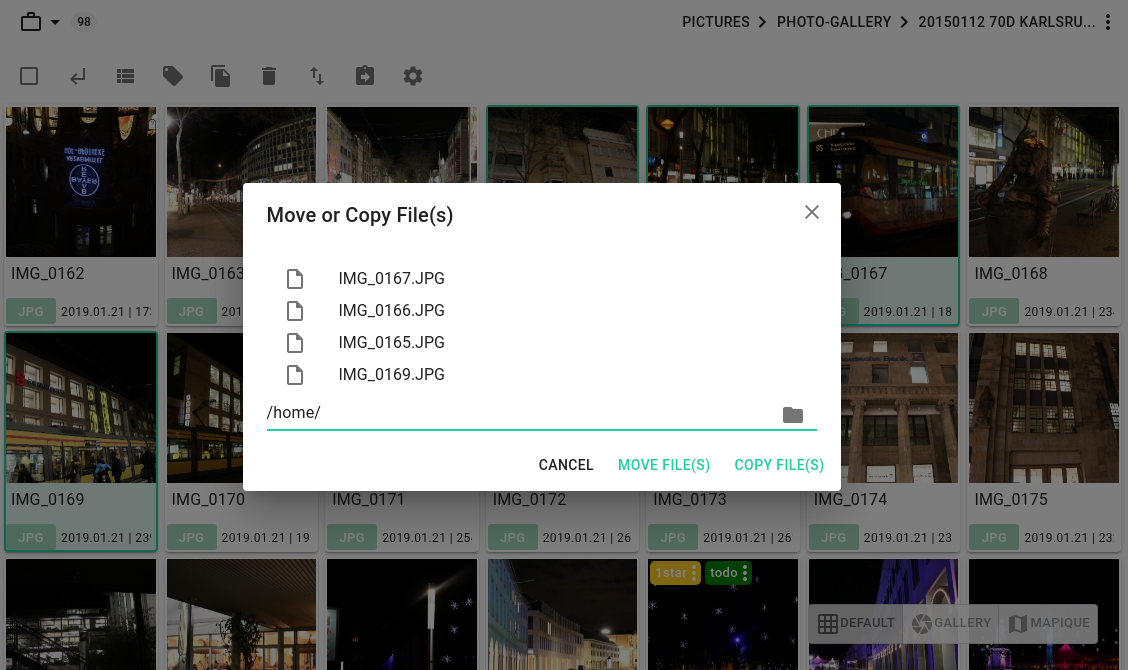Select IMG_0169.JPG text in dialog list
This screenshot has height=670, width=1128.
[391, 374]
